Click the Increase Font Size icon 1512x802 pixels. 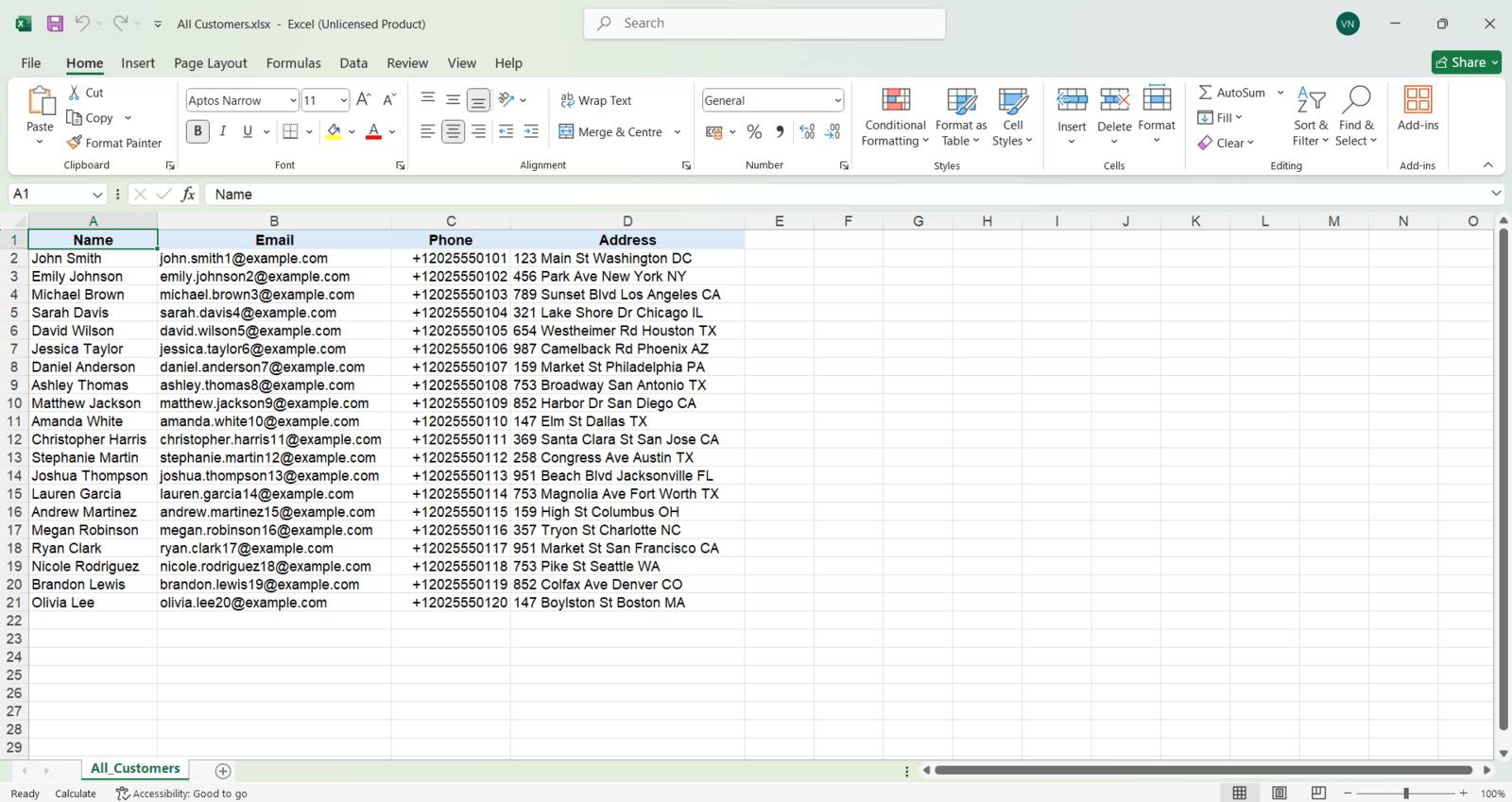click(364, 100)
